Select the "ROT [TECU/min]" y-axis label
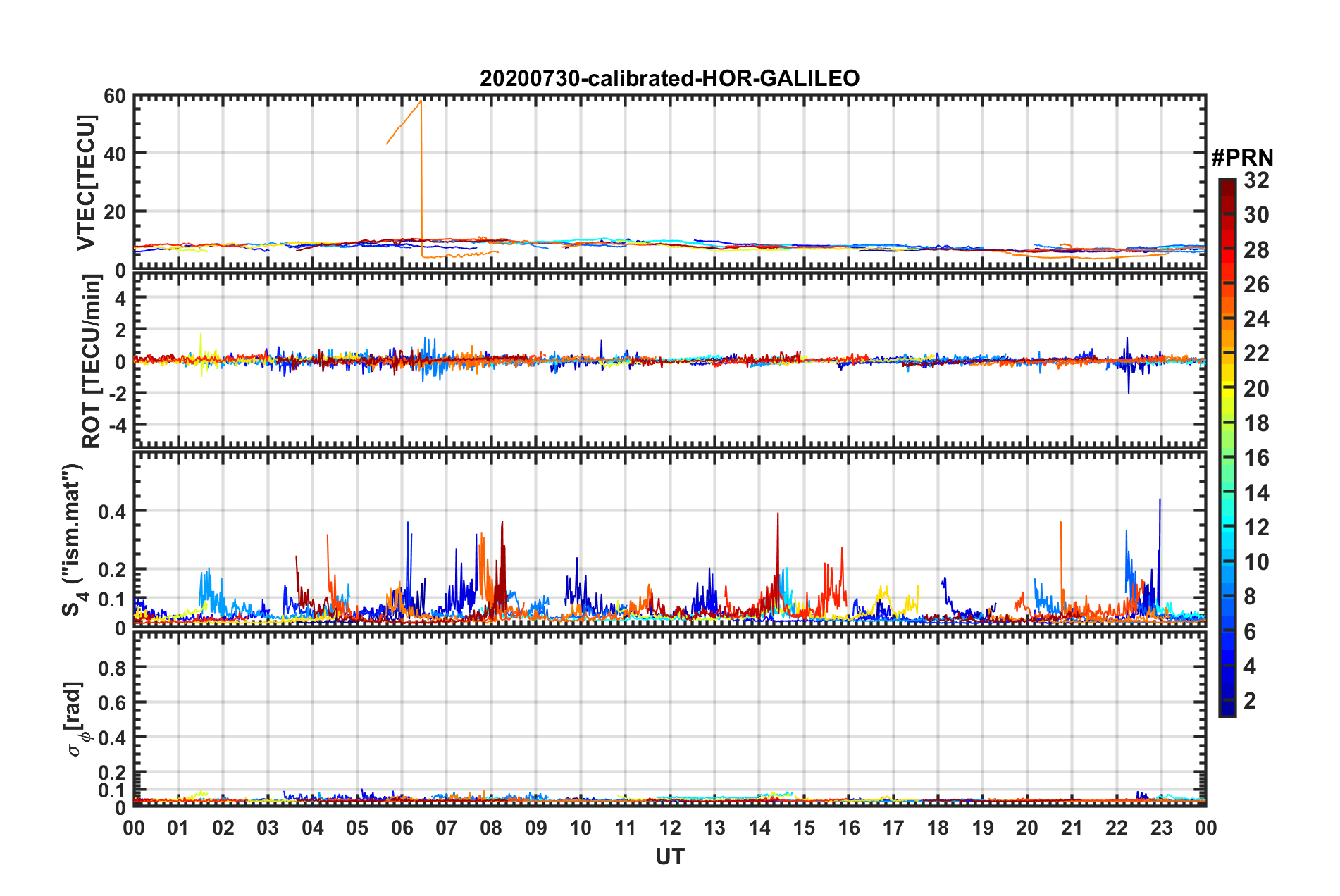This screenshot has height=896, width=1340. (x=92, y=361)
